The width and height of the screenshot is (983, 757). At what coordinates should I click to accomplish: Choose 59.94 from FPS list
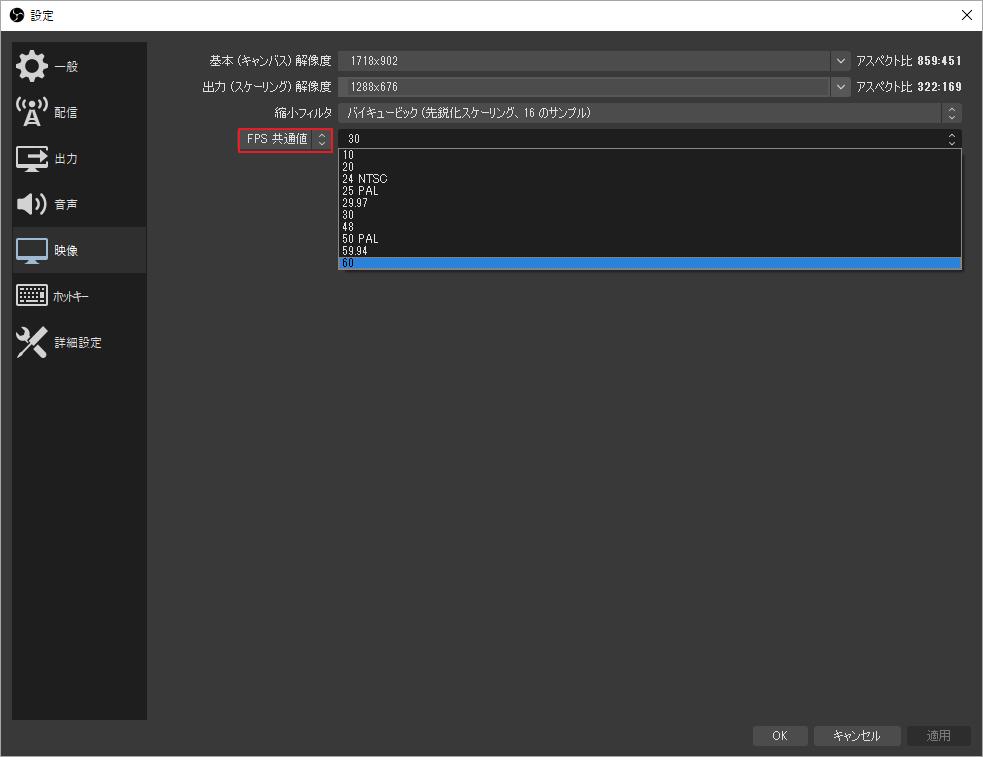(649, 251)
